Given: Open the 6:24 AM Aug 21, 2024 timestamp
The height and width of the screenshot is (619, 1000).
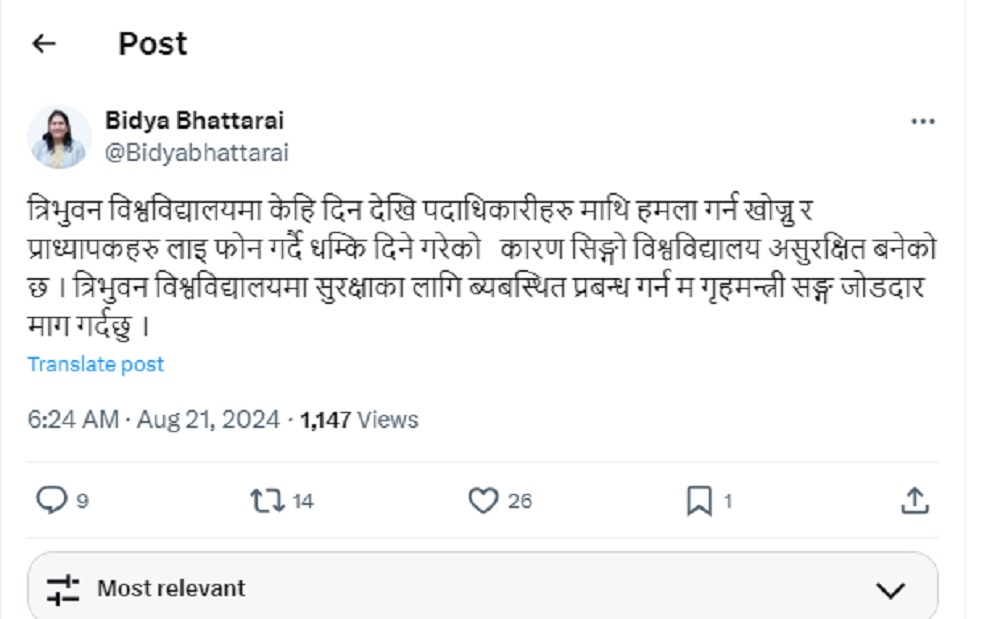Looking at the screenshot, I should point(153,420).
